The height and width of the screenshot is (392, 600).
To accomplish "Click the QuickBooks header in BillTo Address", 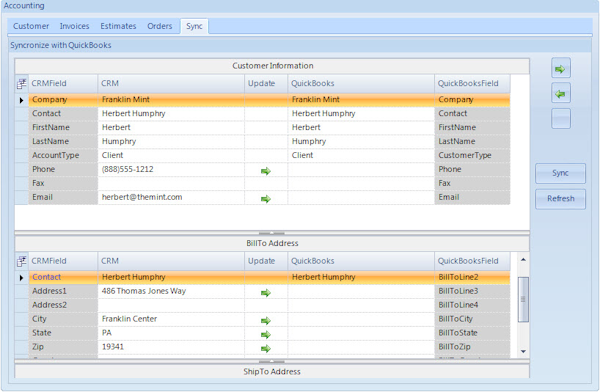I will pyautogui.click(x=361, y=261).
